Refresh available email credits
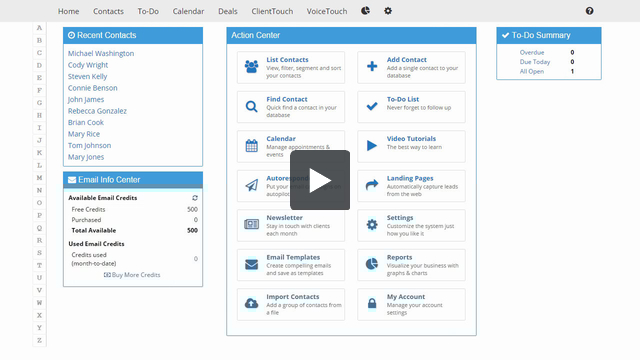The width and height of the screenshot is (640, 360). pos(195,198)
